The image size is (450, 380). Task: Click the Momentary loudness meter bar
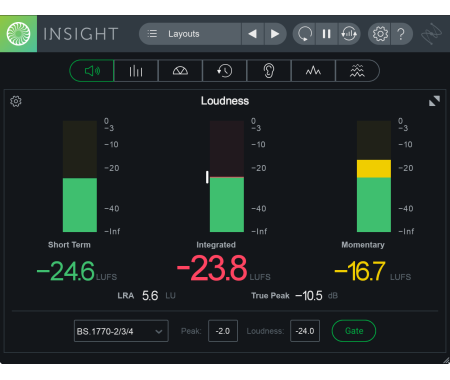(374, 176)
